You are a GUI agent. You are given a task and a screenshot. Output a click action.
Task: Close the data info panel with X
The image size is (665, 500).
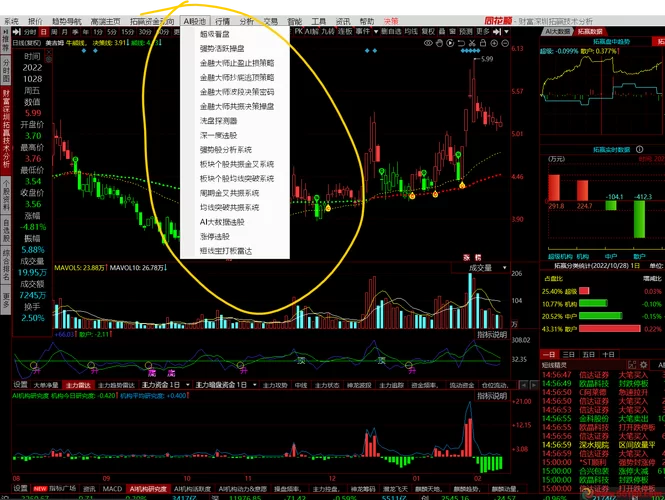[x=48, y=52]
